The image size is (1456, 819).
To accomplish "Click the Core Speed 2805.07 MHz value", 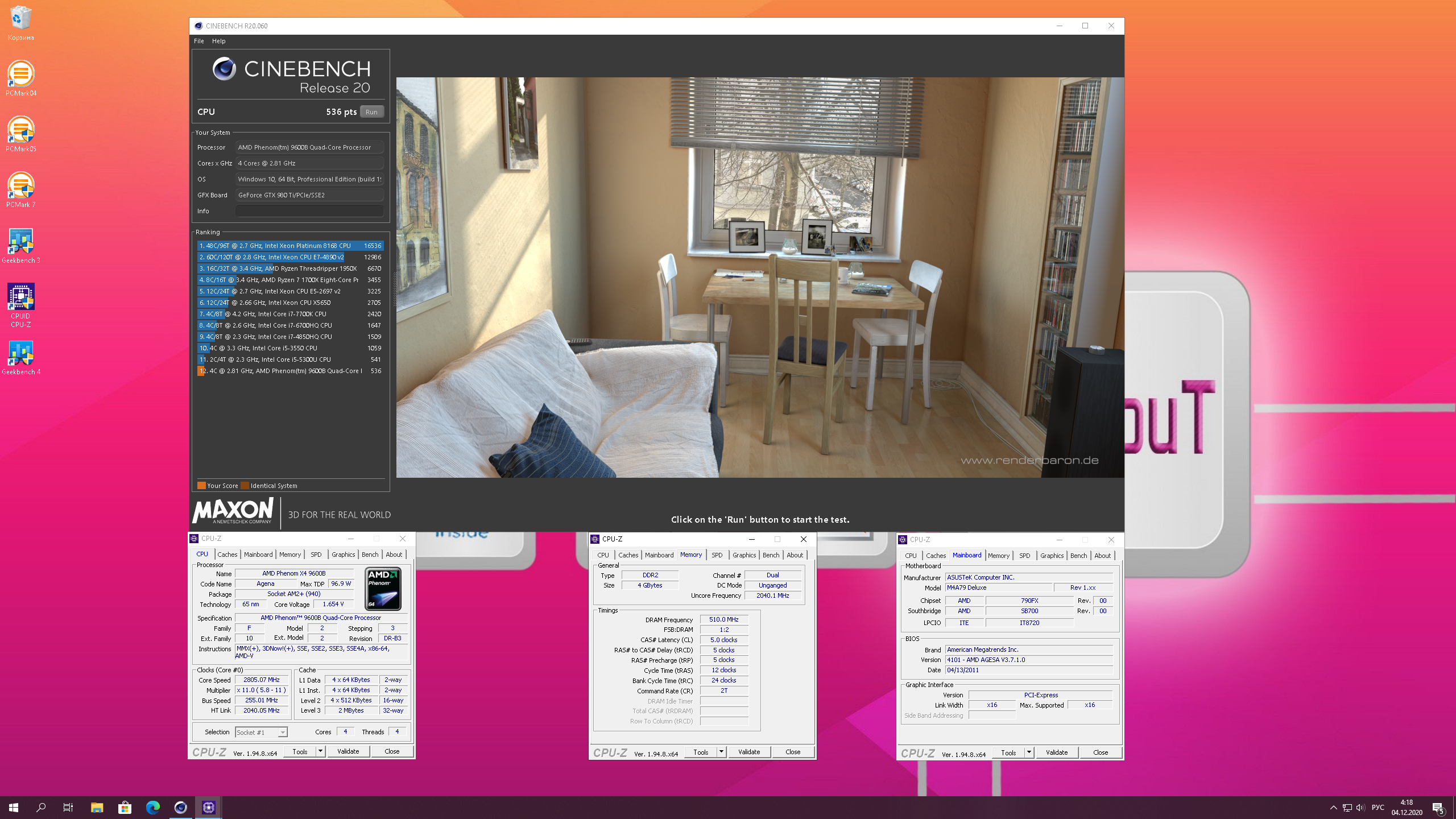I will click(x=262, y=680).
